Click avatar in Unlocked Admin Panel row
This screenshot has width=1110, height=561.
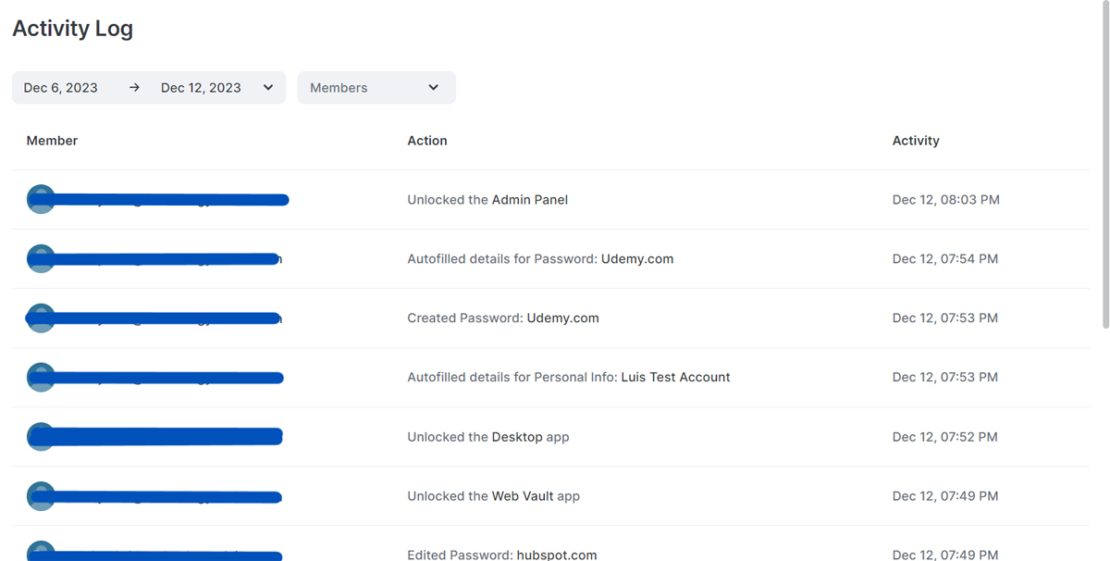(40, 199)
